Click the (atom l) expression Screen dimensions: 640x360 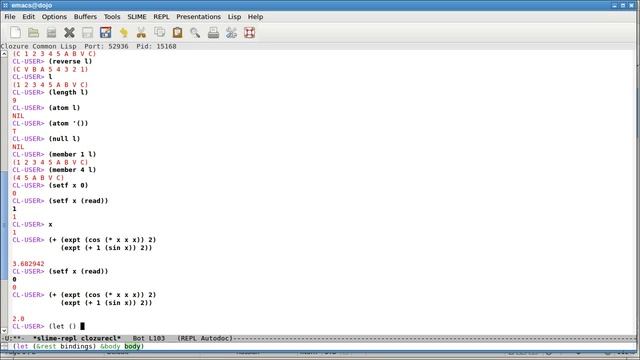[64, 108]
